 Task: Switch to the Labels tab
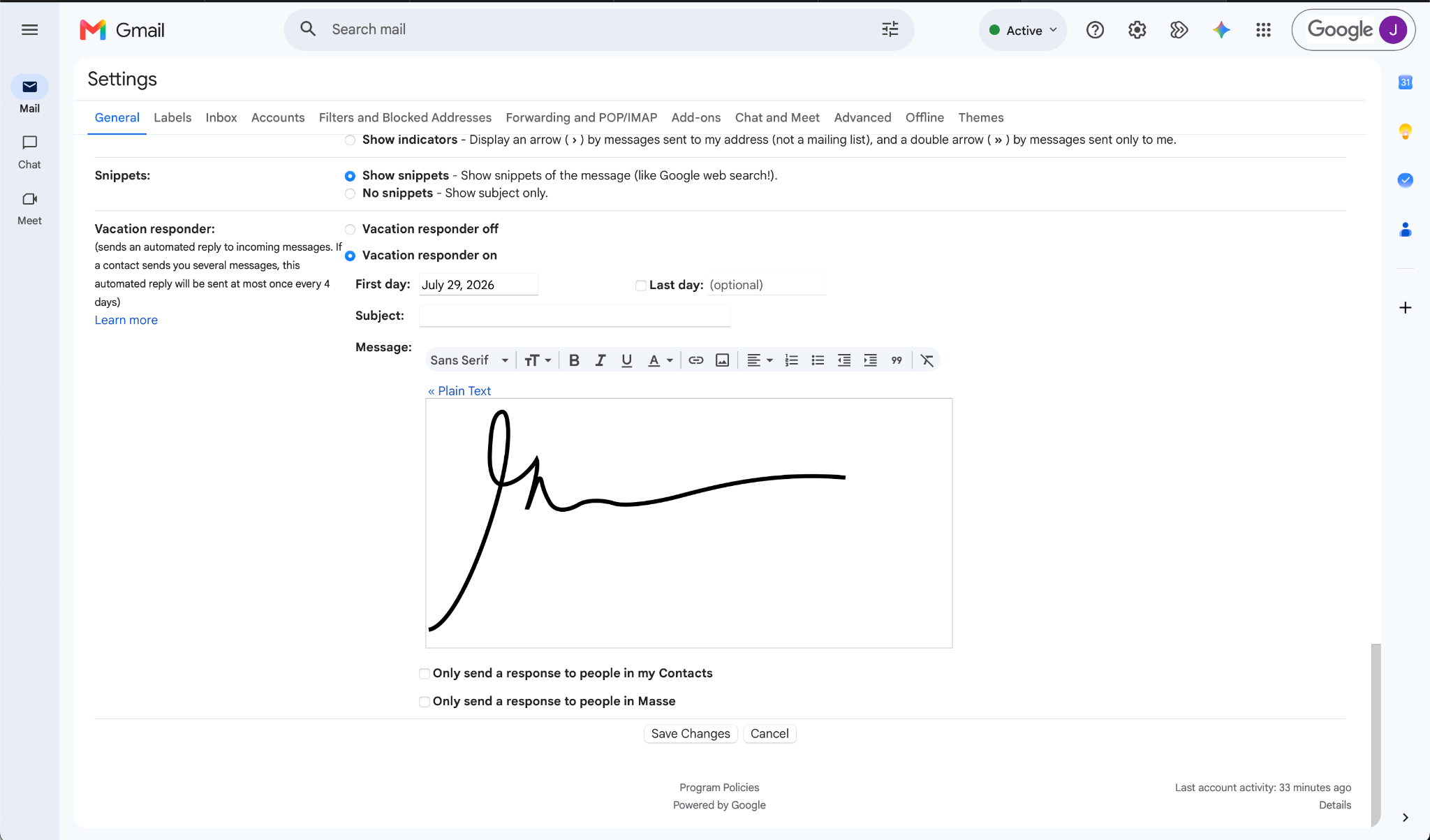point(172,117)
